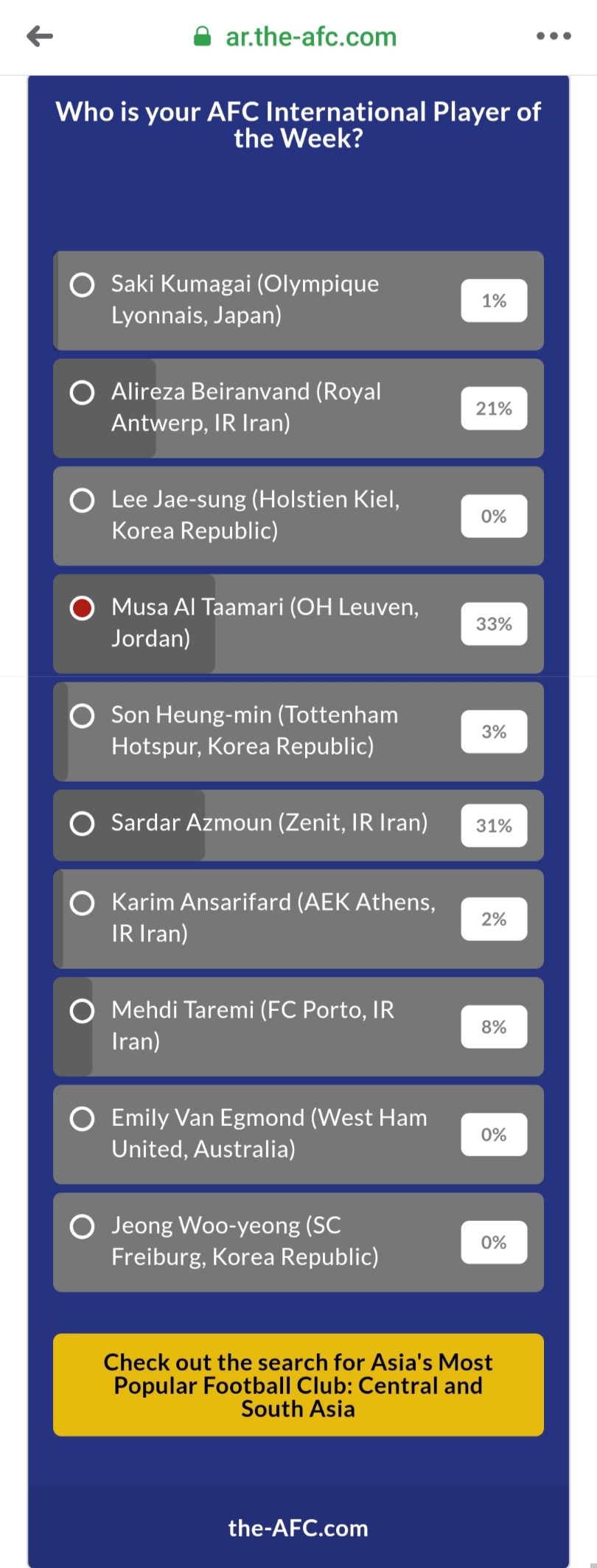This screenshot has width=597, height=1568.
Task: Click the 31% badge for Sardar Azmoun
Action: [494, 825]
